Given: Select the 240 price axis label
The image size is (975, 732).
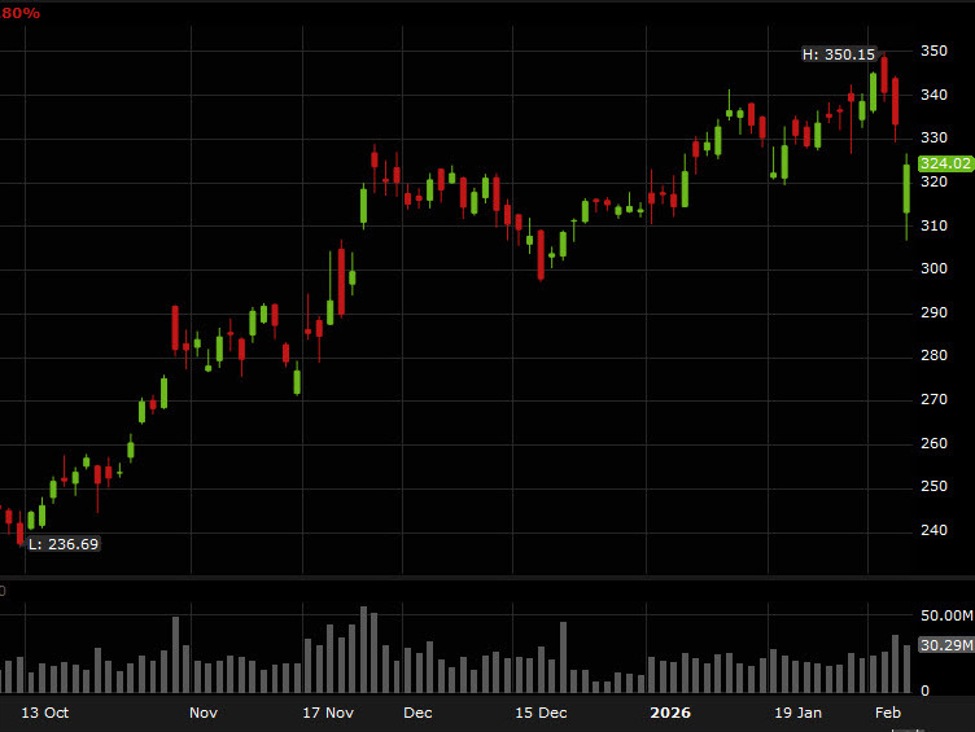Looking at the screenshot, I should [934, 530].
